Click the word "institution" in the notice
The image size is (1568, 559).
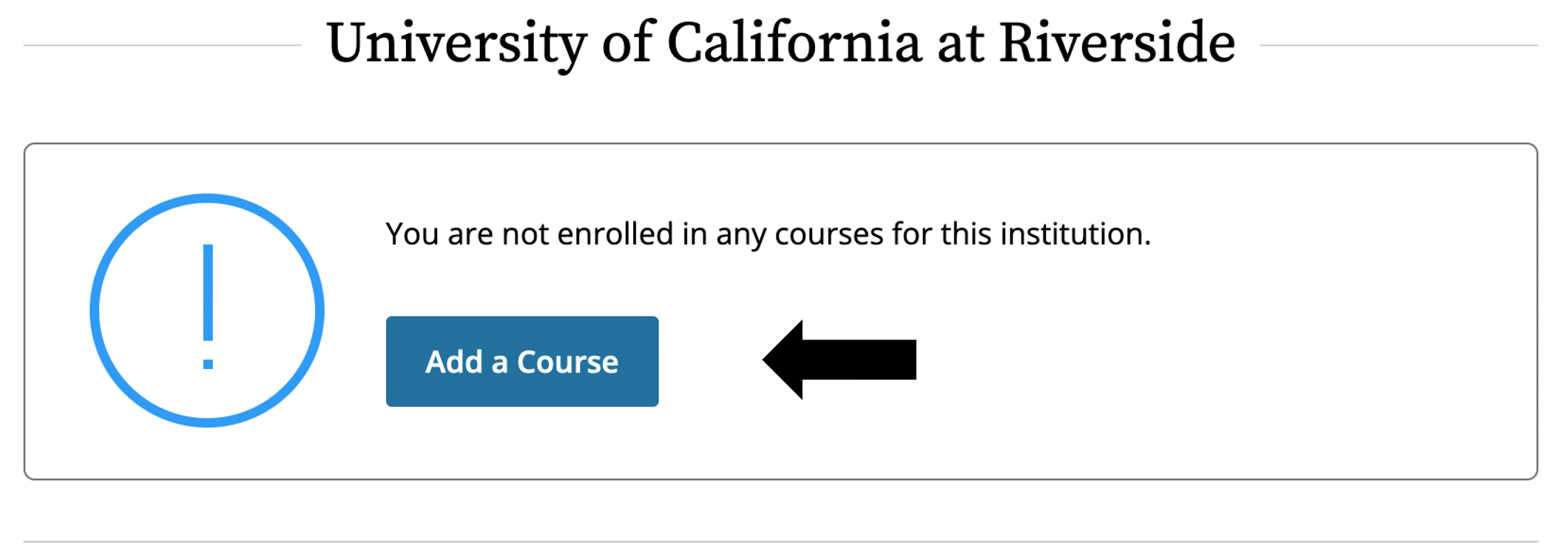(1074, 234)
